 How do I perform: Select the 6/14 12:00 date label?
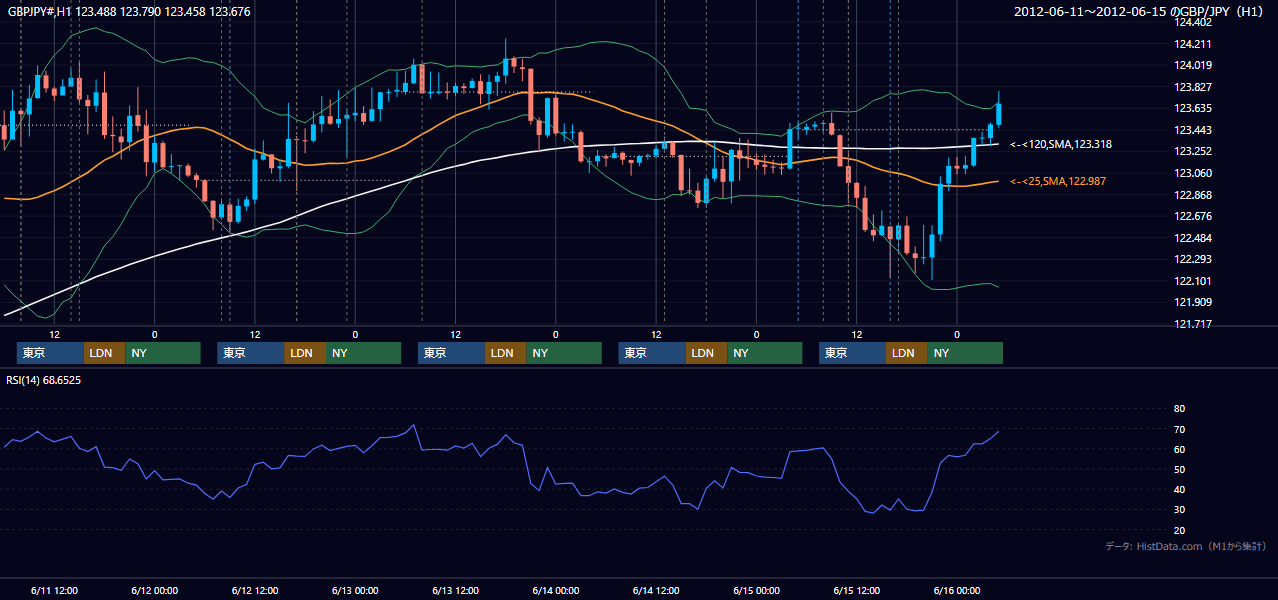click(x=656, y=590)
